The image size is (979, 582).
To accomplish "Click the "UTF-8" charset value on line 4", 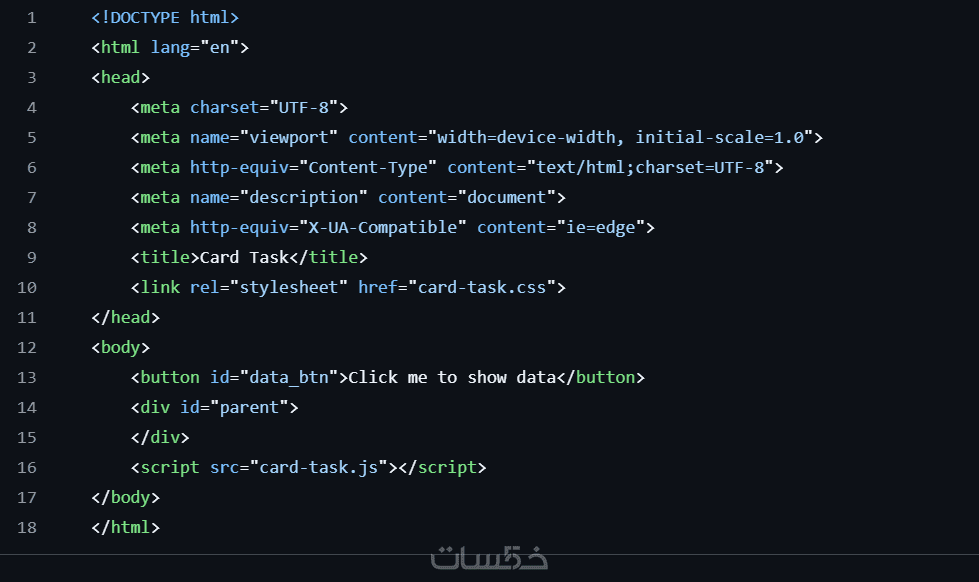I will click(x=303, y=108).
